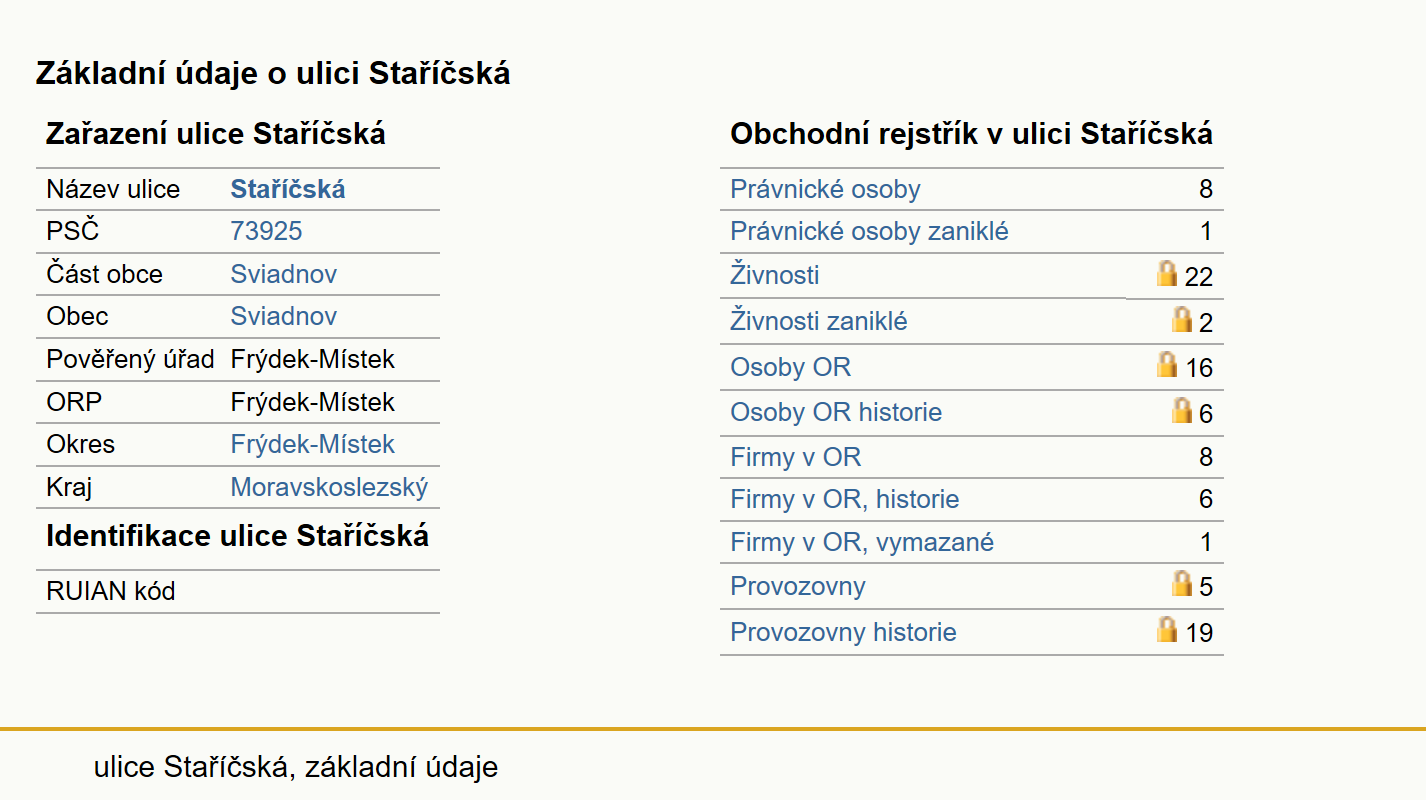This screenshot has width=1426, height=800.
Task: Open the Osoby OR historie link
Action: pos(836,412)
